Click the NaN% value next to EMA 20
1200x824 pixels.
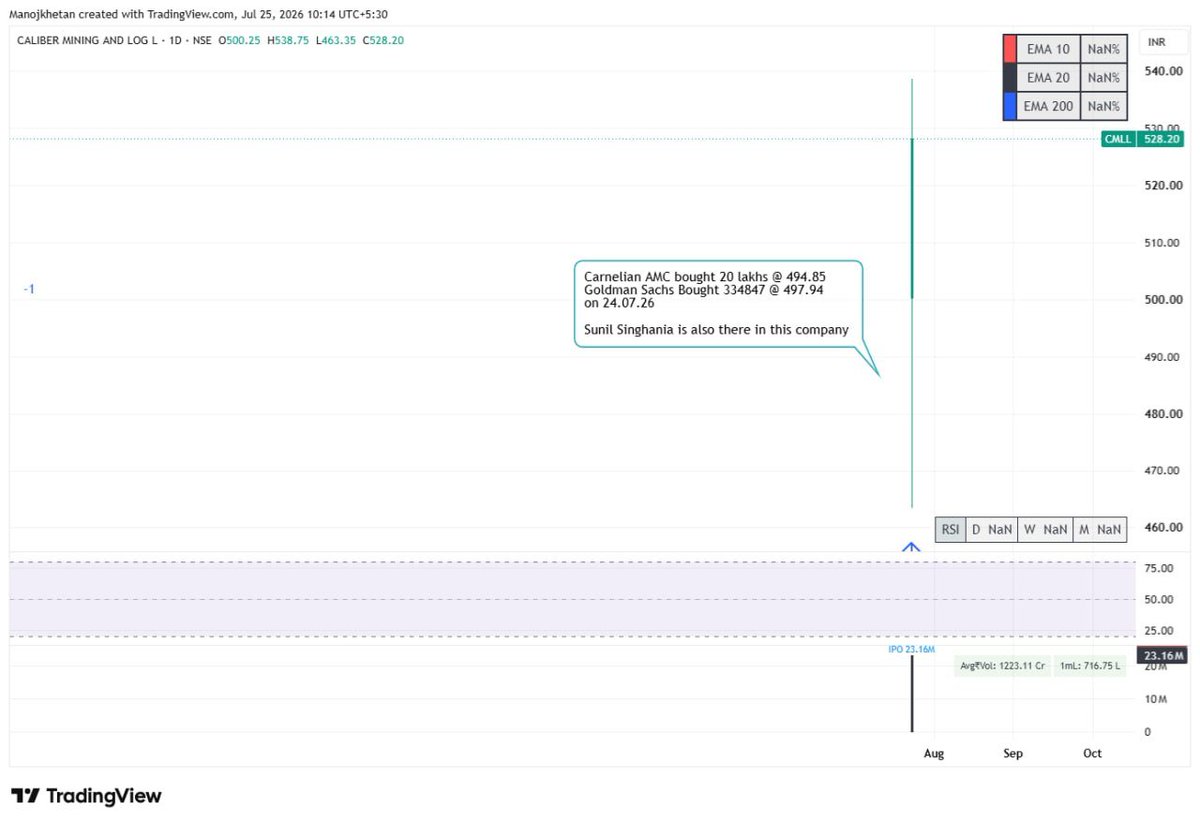coord(1103,77)
